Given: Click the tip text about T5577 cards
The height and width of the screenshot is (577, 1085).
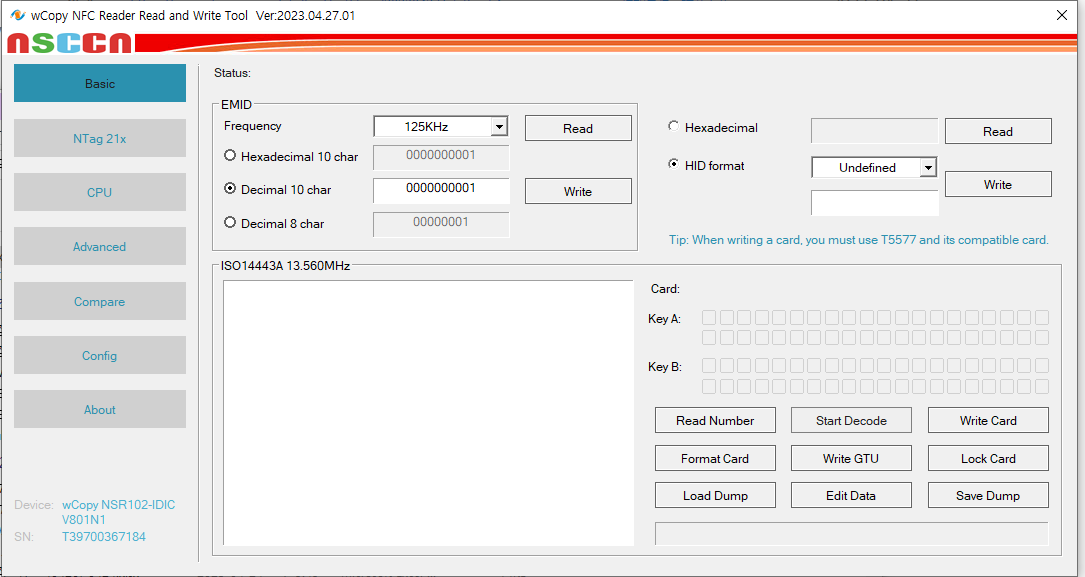Looking at the screenshot, I should point(858,239).
